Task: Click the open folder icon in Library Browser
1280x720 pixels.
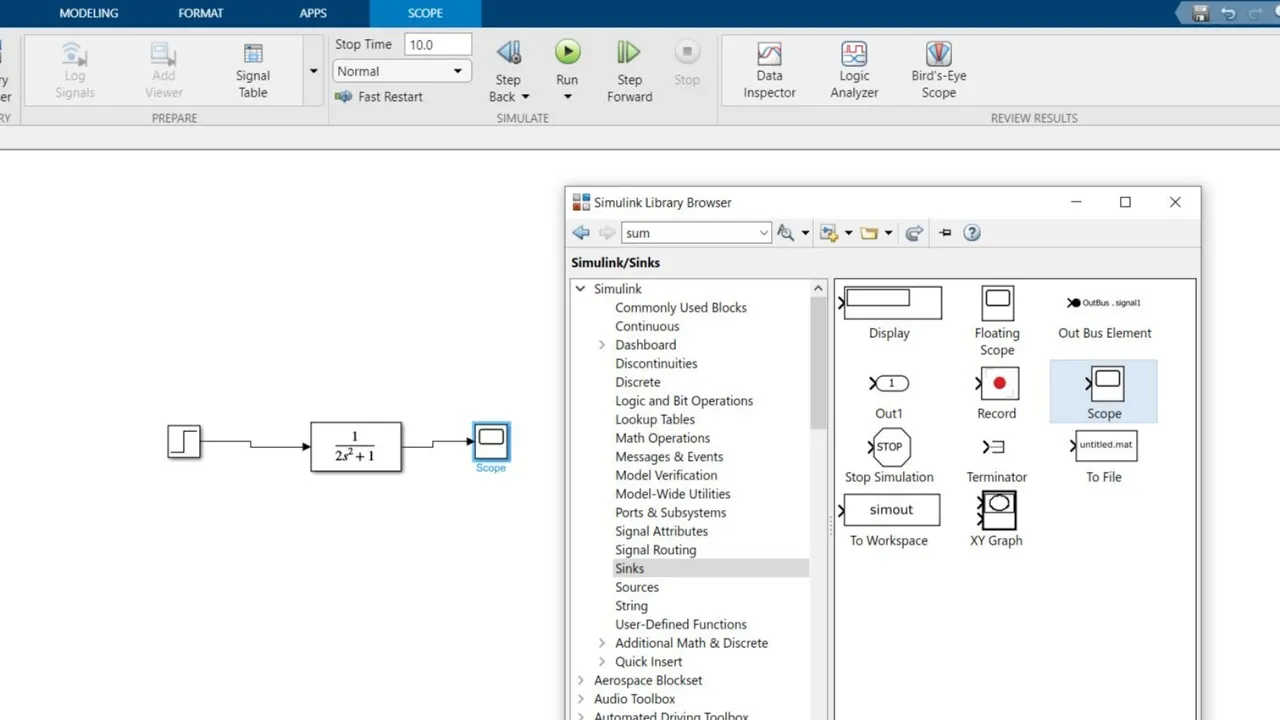Action: pos(869,233)
